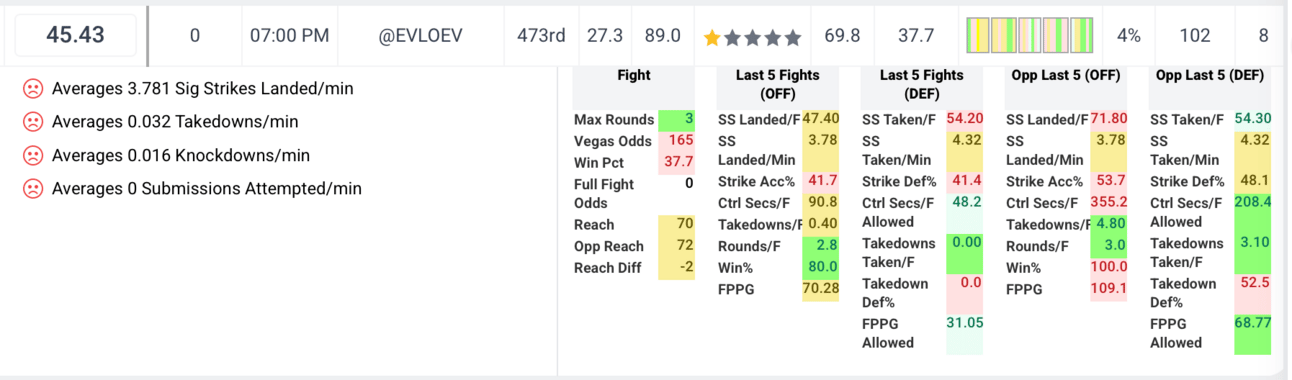This screenshot has height=380, width=1292.
Task: Click the 07:00 PM start time cell
Action: (x=289, y=36)
